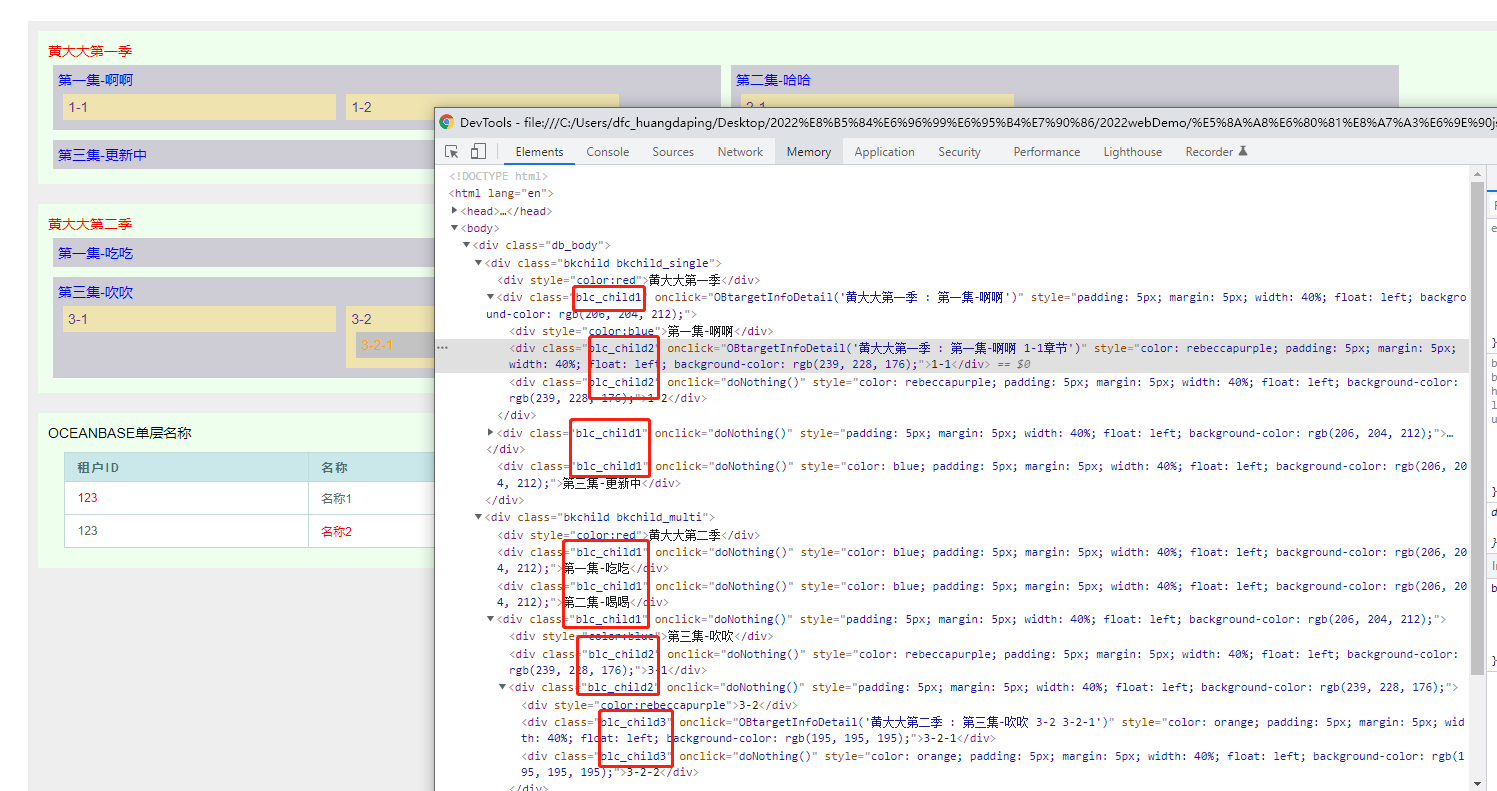Click the OCEANBASE单层名称 title
1497x791 pixels.
[120, 433]
